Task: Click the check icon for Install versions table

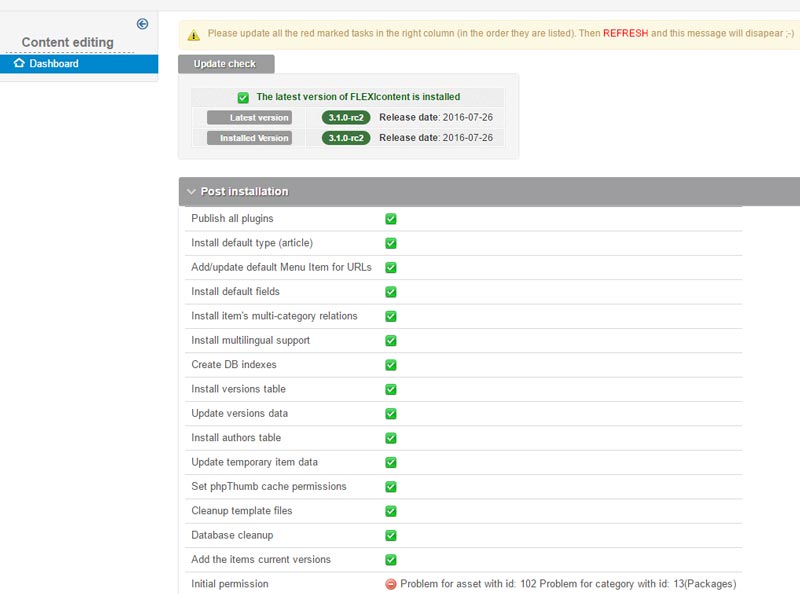Action: pyautogui.click(x=391, y=390)
